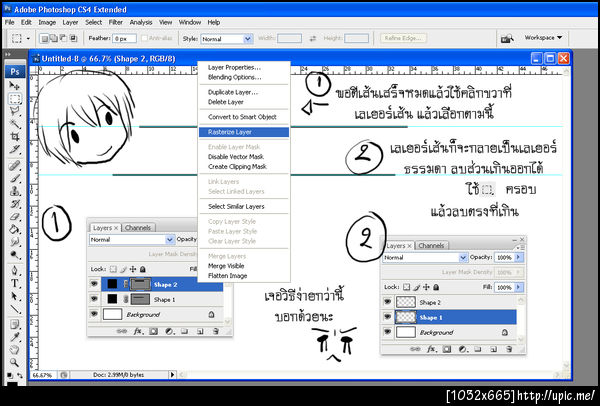Image resolution: width=600 pixels, height=406 pixels.
Task: Open the Workspace dropdown
Action: (x=543, y=38)
